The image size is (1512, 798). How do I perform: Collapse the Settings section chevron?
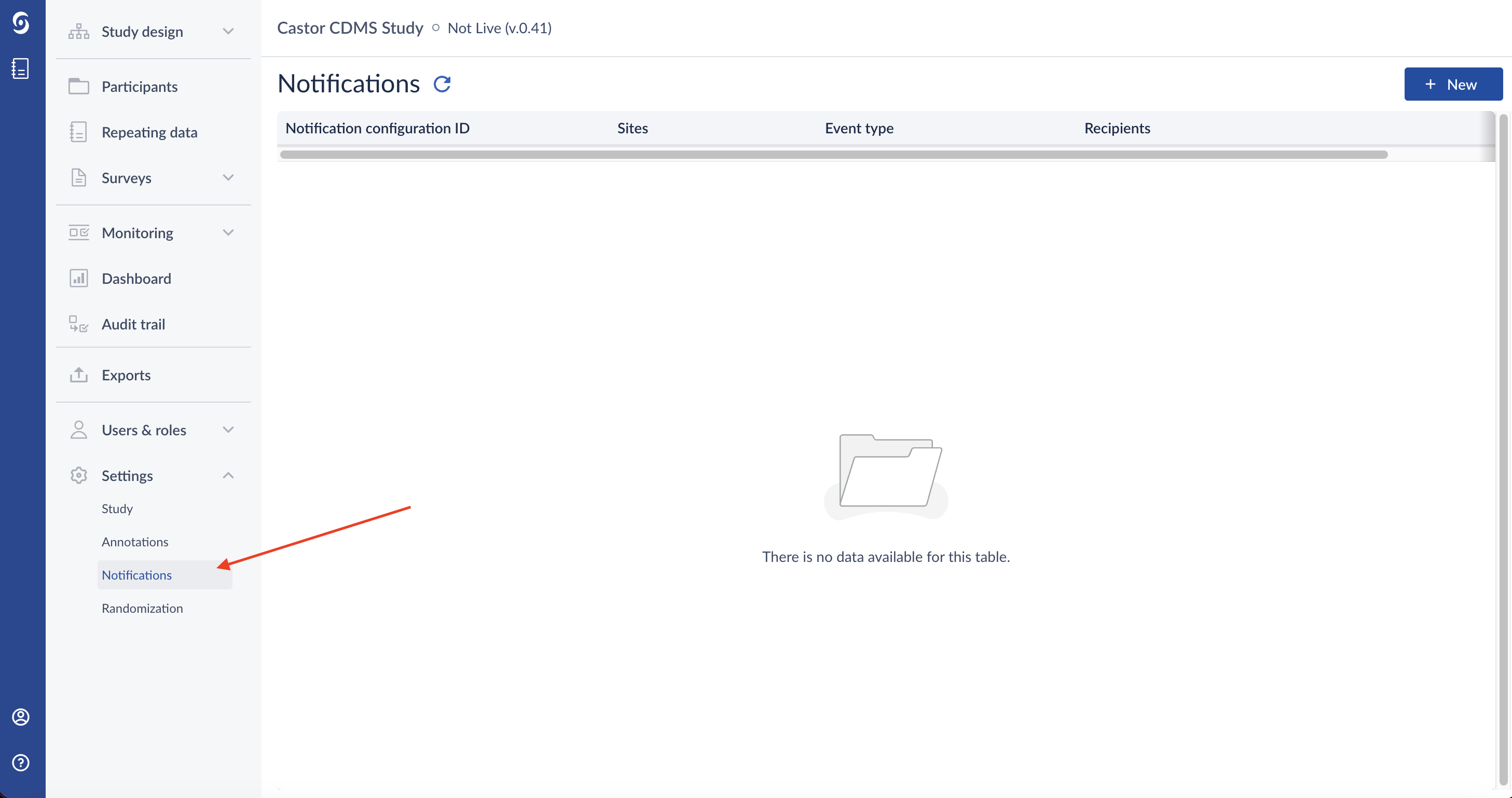(x=228, y=475)
